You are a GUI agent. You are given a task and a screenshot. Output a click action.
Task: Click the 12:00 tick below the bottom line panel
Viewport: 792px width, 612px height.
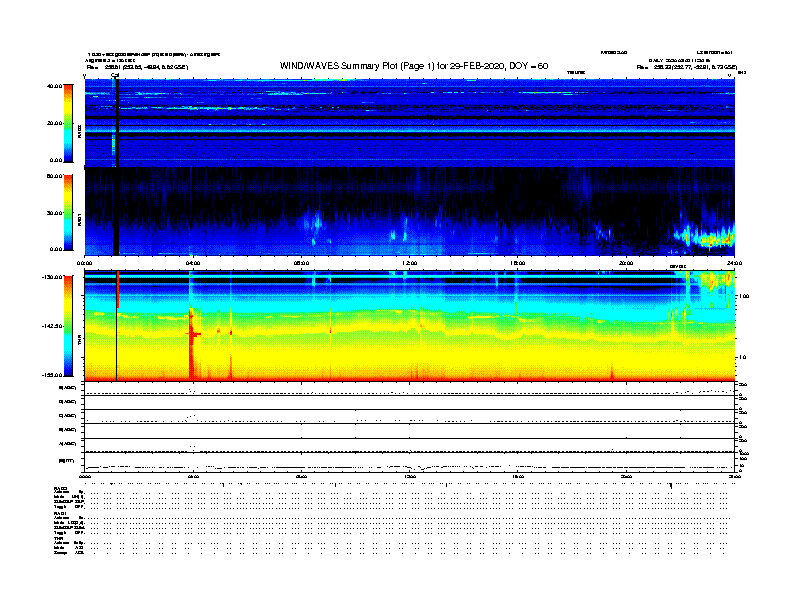[x=410, y=476]
